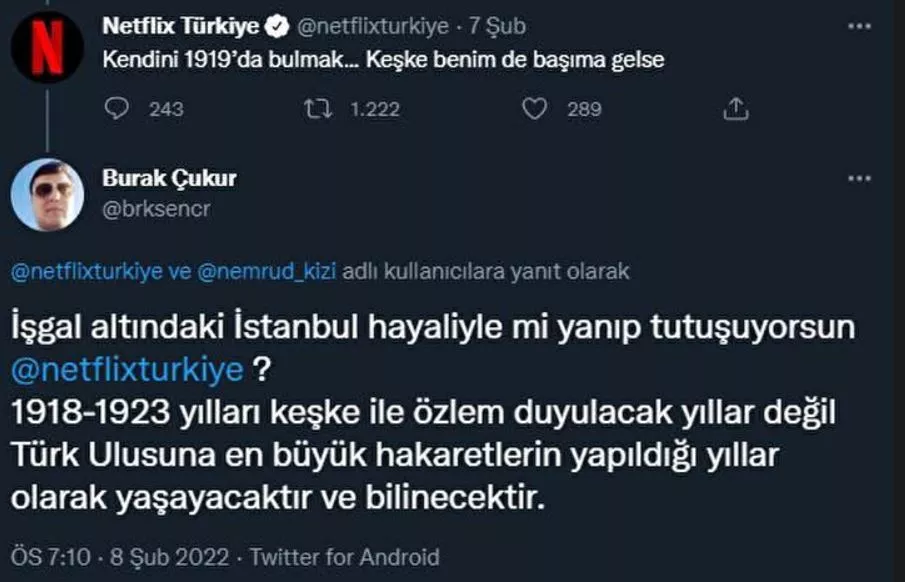Click the reply comment bubble icon

(x=118, y=108)
